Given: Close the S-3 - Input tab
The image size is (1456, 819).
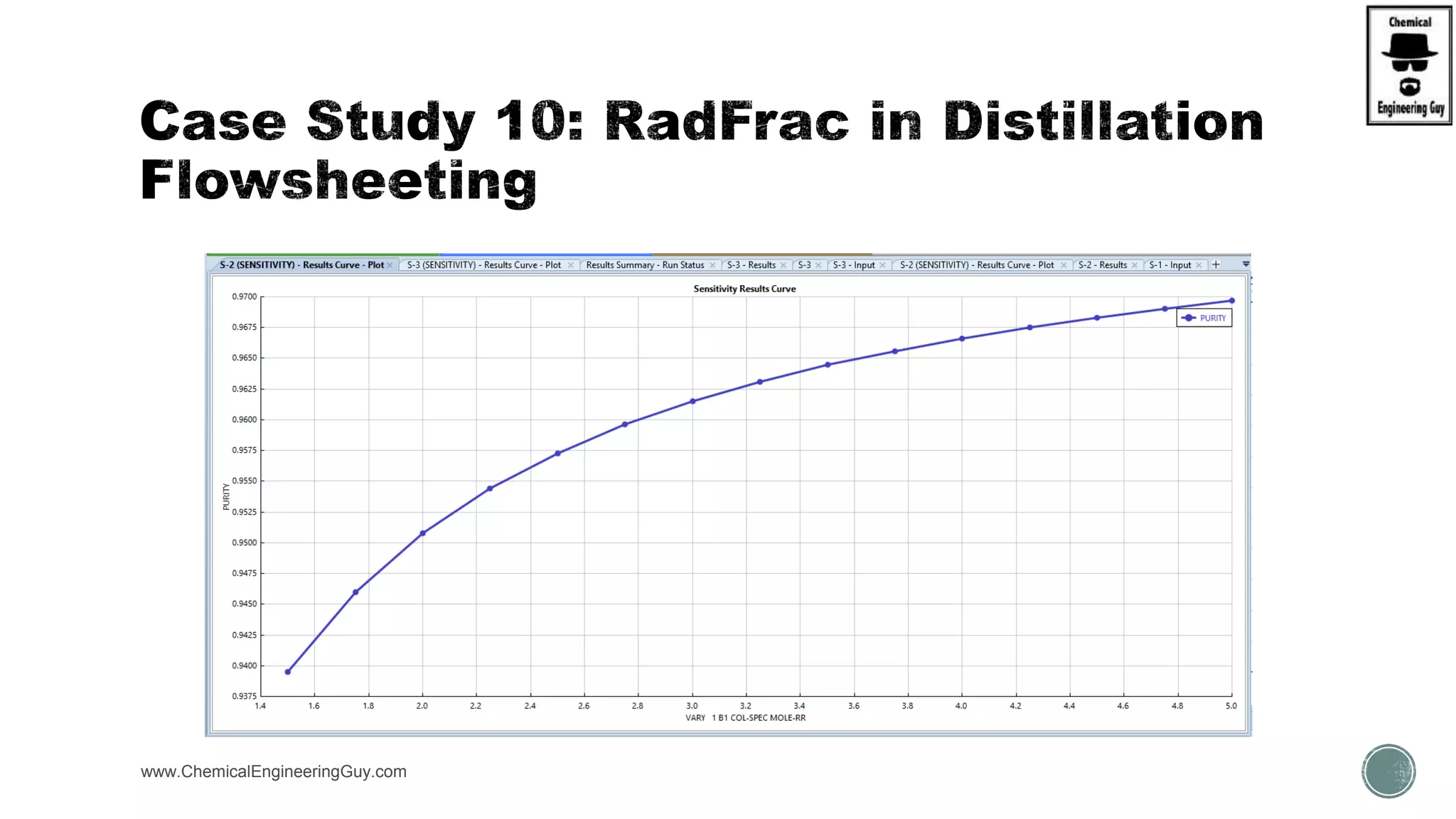Looking at the screenshot, I should click(883, 265).
